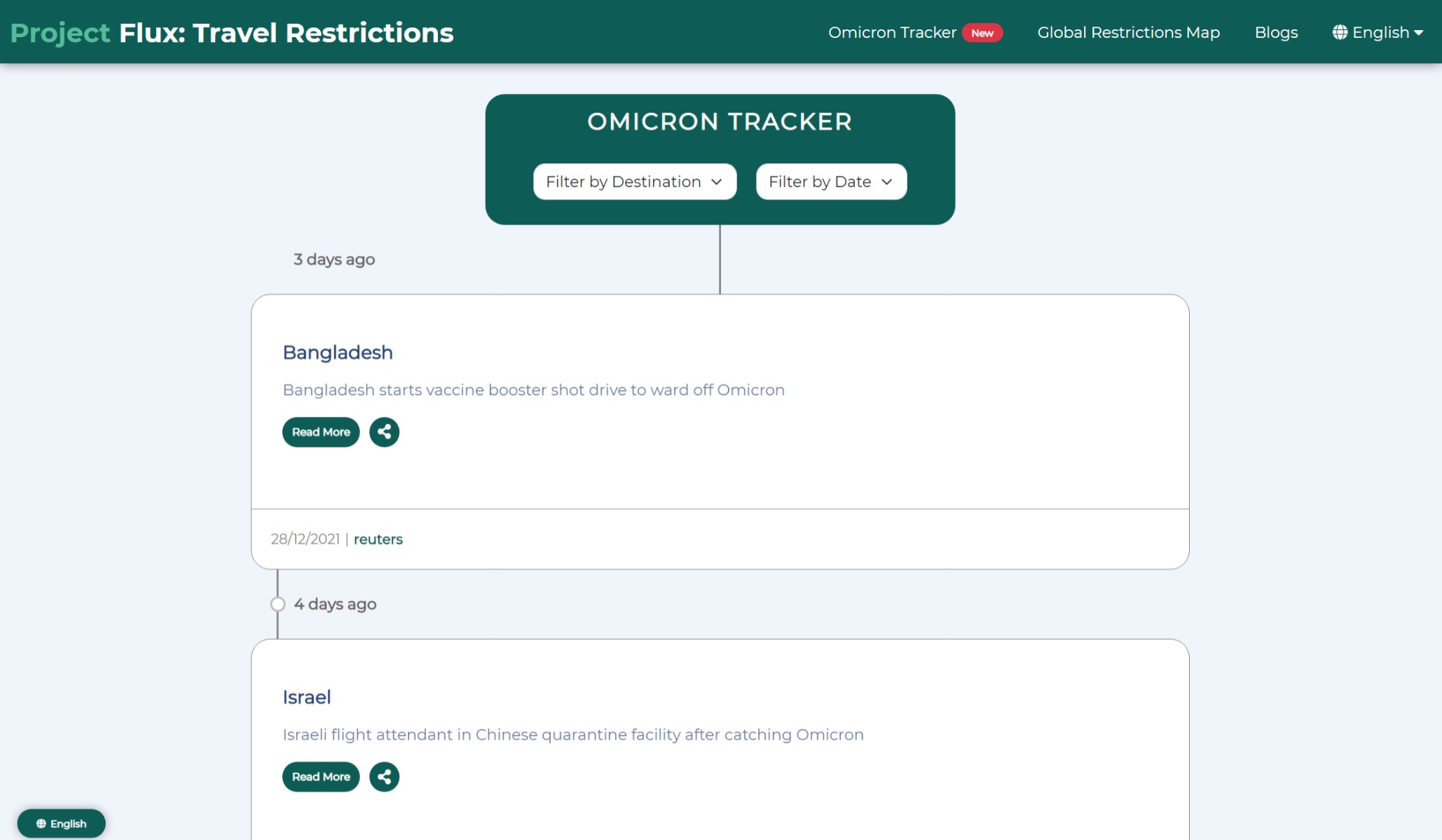Click Read More on Israel article
1442x840 pixels.
click(x=320, y=776)
